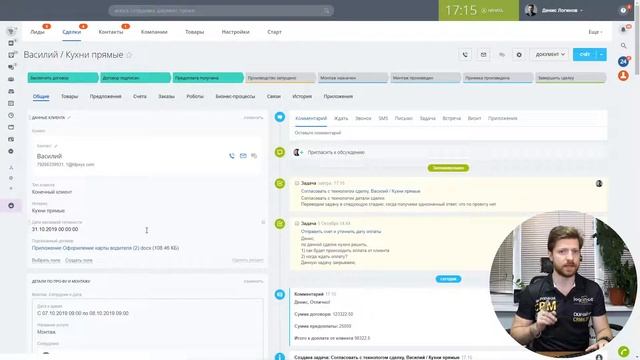Open the 'Контакты' menu item
Viewport: 640px width, 360px height.
point(111,32)
